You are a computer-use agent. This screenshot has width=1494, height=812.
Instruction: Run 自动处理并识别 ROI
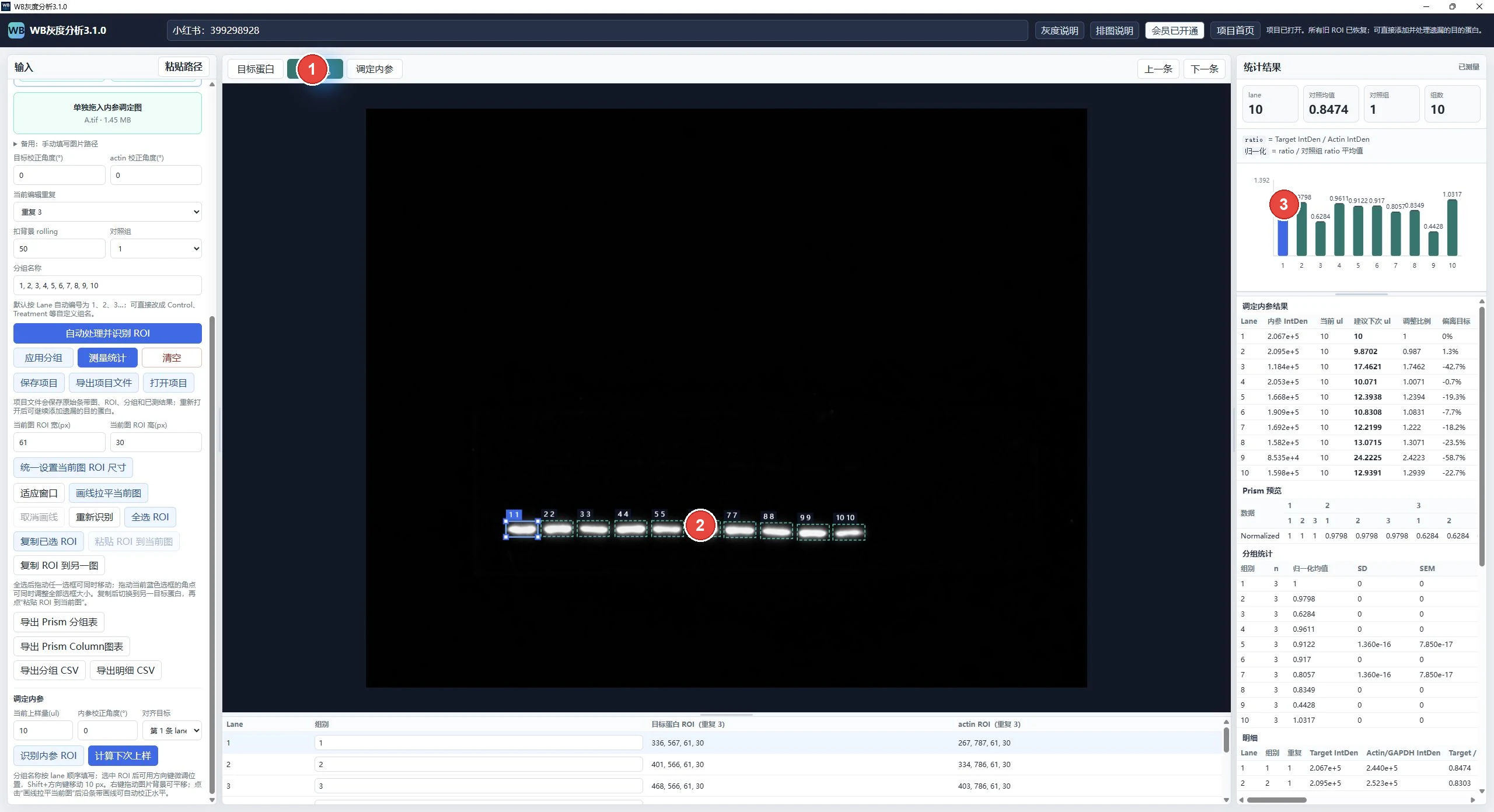click(107, 333)
